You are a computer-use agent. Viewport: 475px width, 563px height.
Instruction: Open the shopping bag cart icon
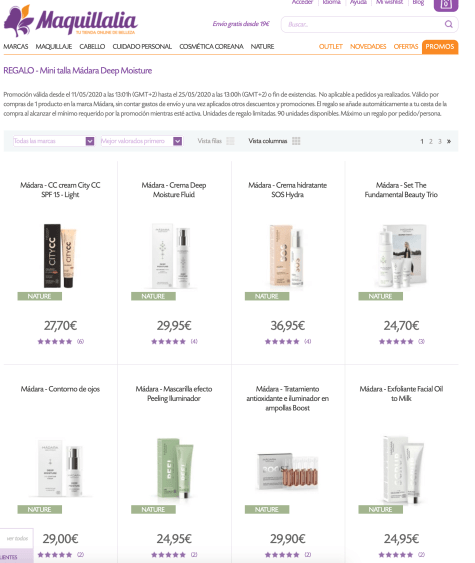[x=446, y=5]
